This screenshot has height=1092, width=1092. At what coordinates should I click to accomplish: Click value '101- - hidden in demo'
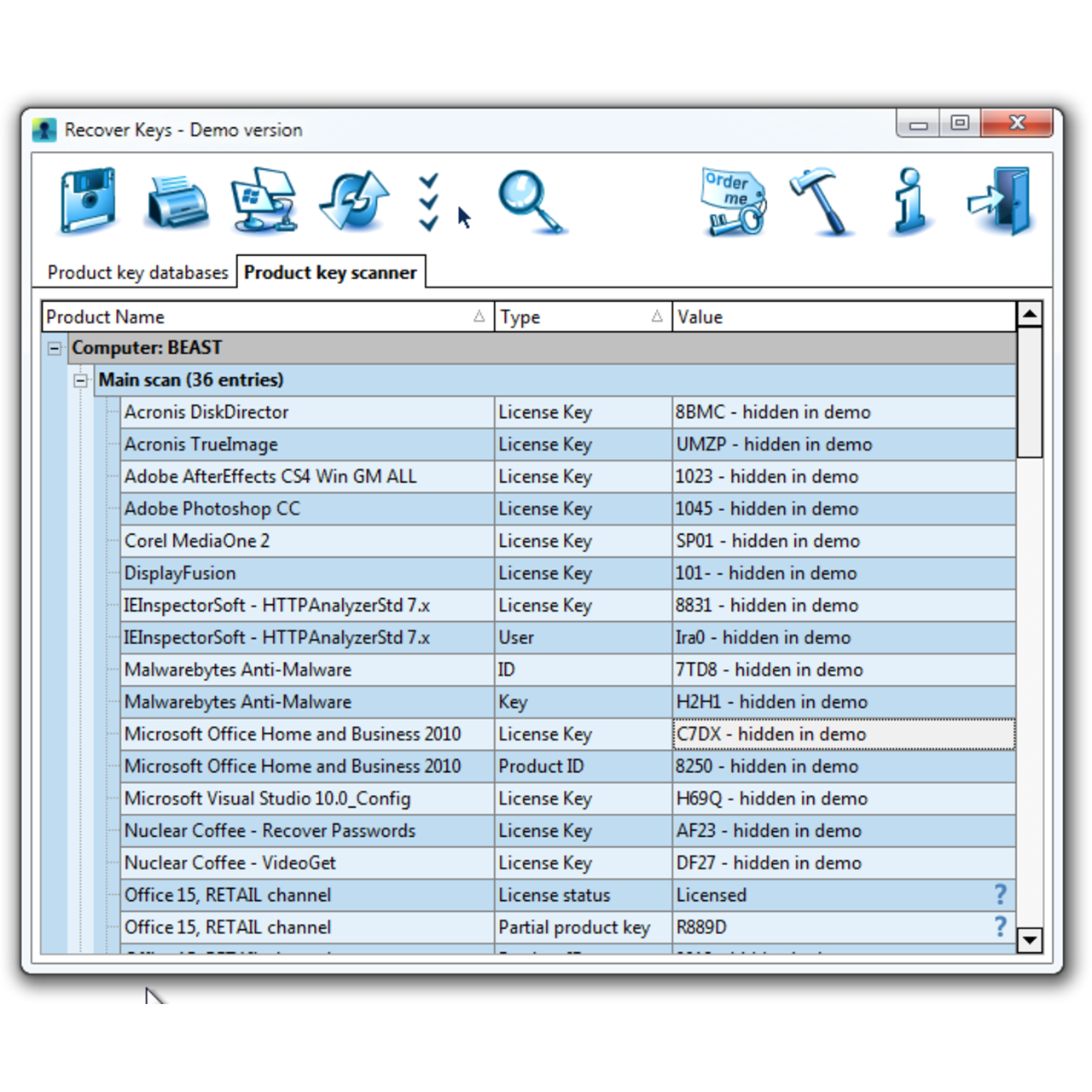[766, 573]
